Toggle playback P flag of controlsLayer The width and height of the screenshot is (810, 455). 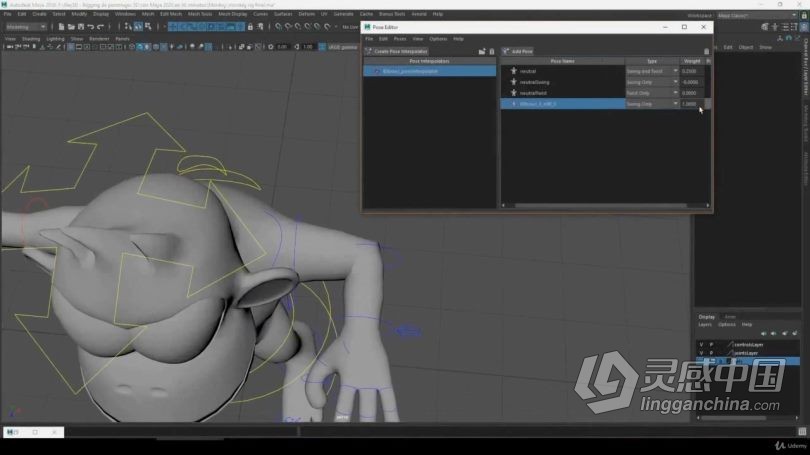tap(711, 343)
